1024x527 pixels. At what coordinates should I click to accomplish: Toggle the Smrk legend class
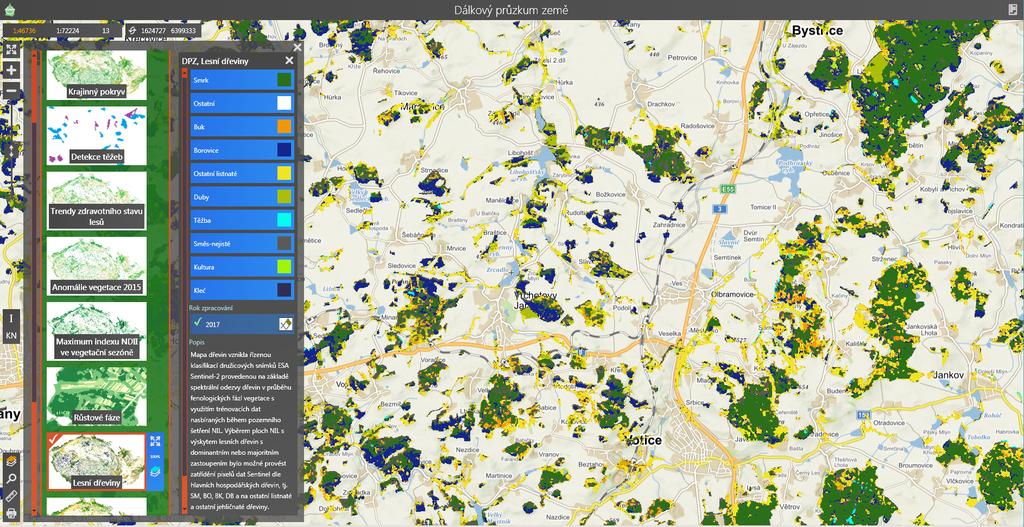click(242, 80)
